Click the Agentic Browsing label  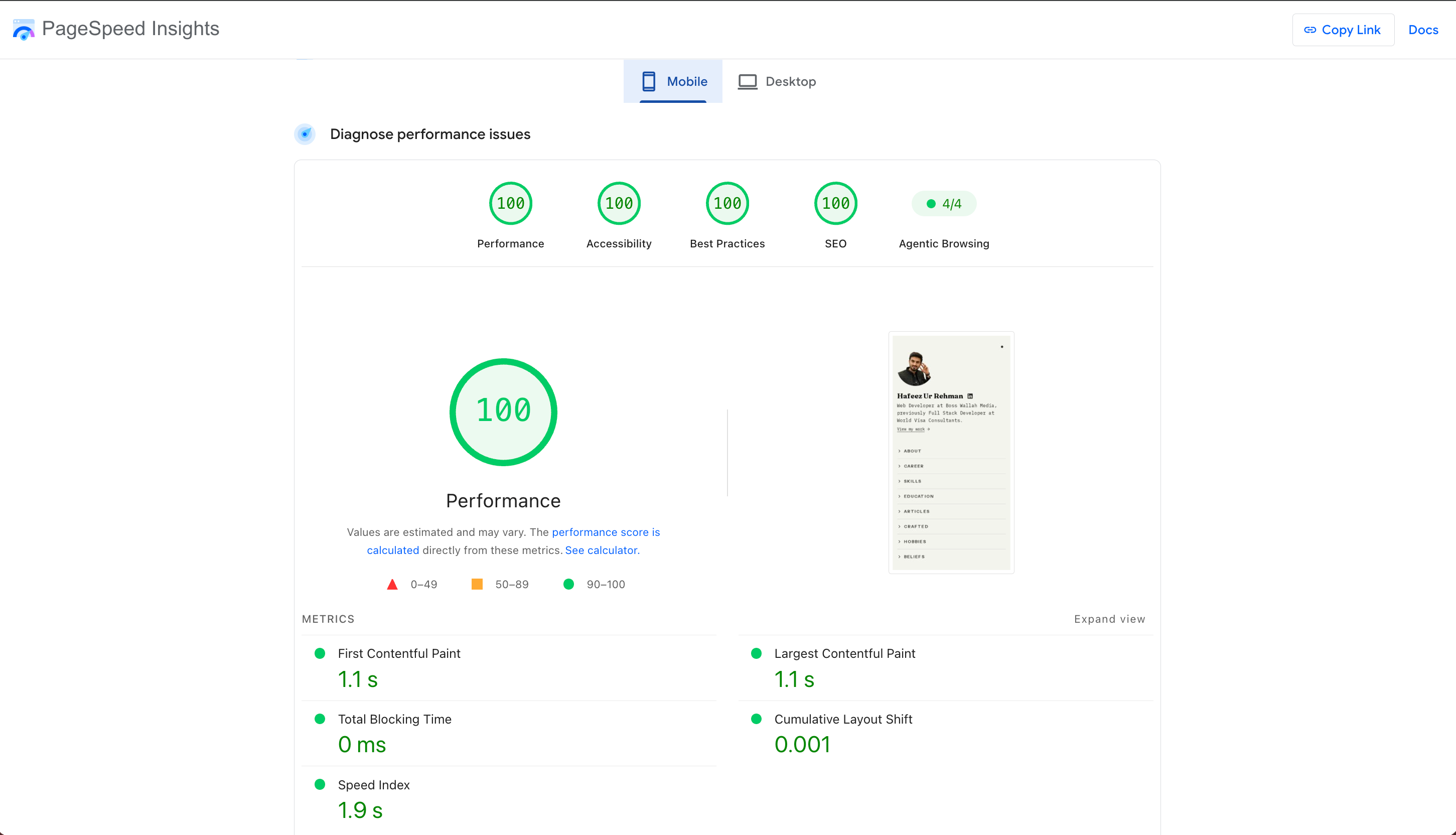click(x=944, y=244)
